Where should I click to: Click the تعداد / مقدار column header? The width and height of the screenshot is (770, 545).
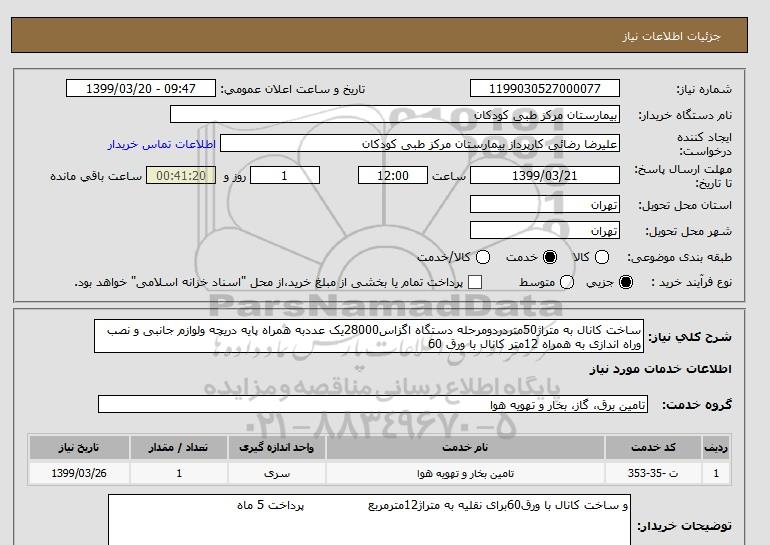click(179, 447)
